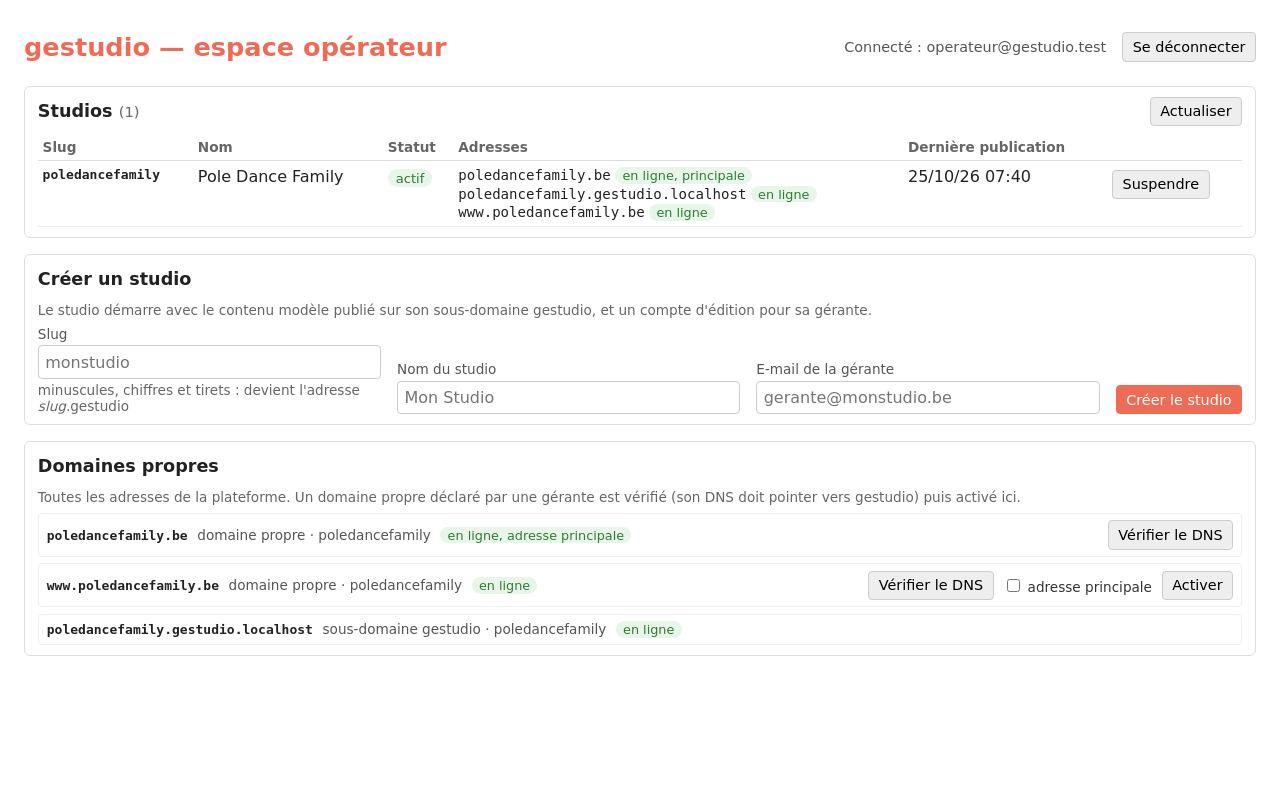Click the Créer un studio heading
Viewport: 1280px width, 800px height.
click(114, 279)
